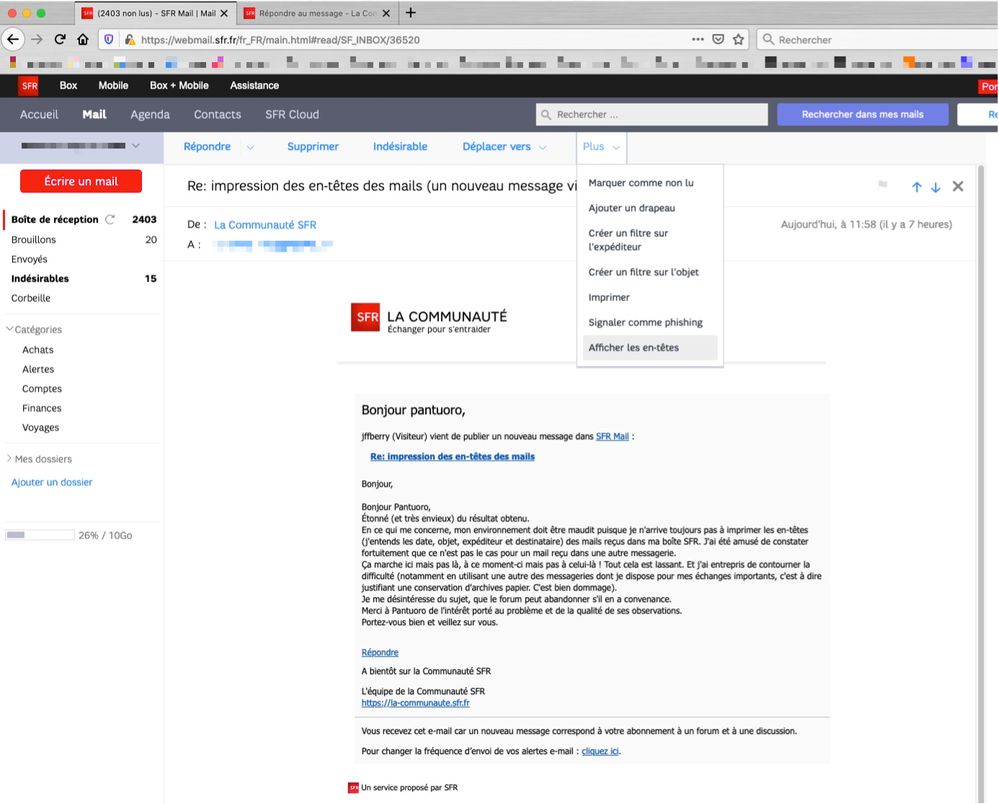Viewport: 999px width, 804px height.
Task: Click the 26% / 10Go storage bar
Action: click(x=39, y=535)
